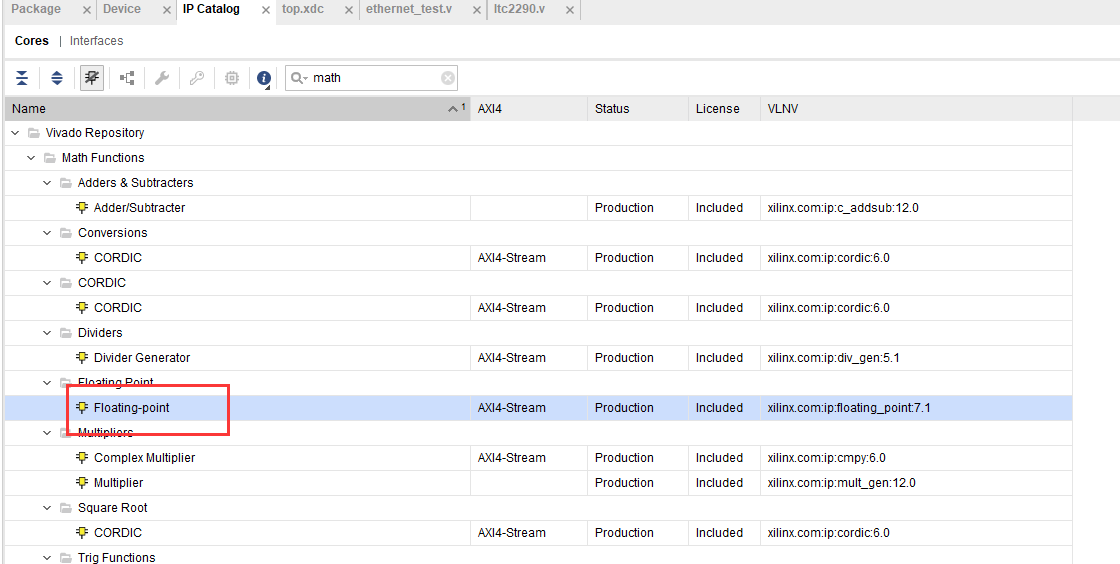Click the search magnifier dropdown icon
Screen dimensions: 1120x564
pos(299,78)
